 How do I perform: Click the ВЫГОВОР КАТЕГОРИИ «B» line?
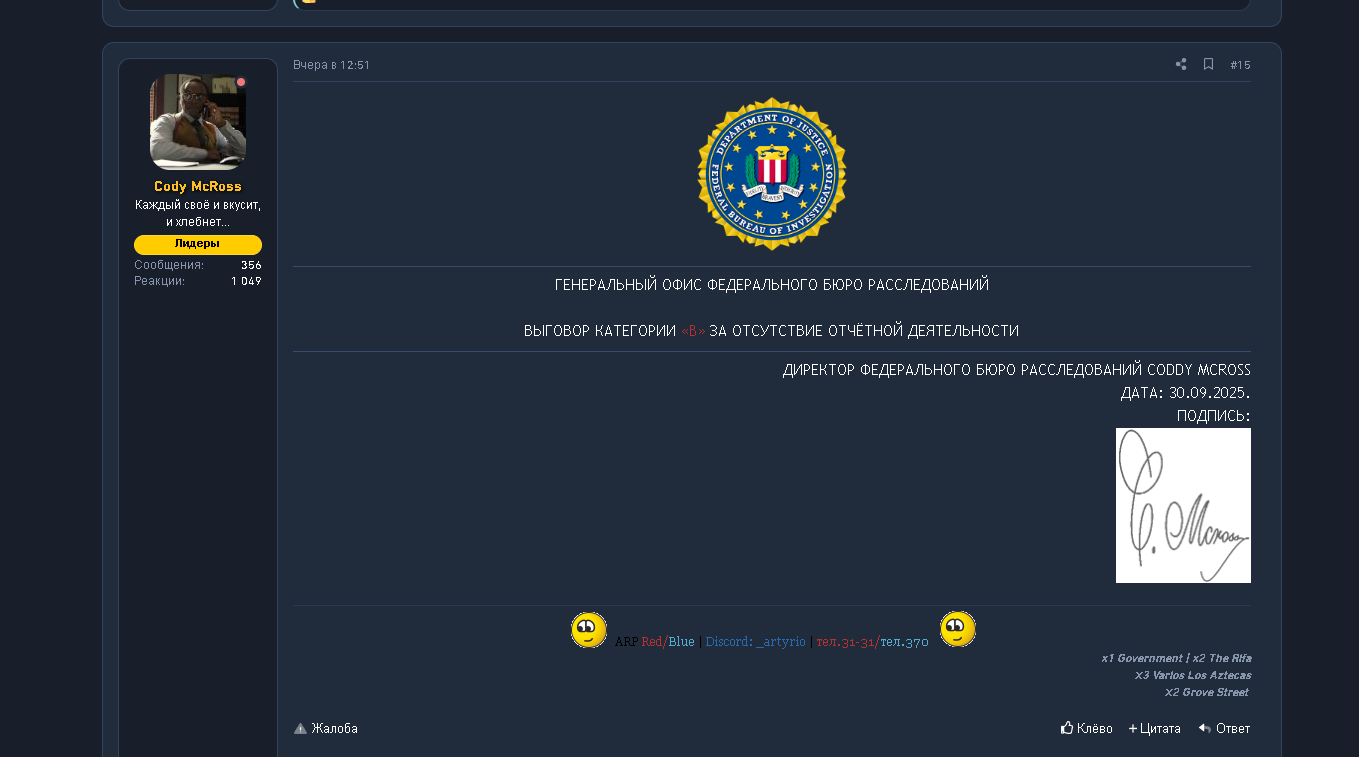772,331
